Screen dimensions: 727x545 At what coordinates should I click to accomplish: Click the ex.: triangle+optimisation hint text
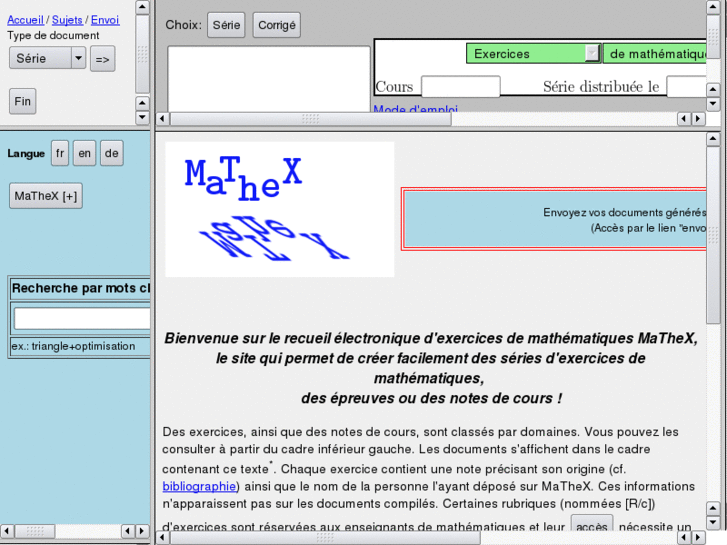73,346
